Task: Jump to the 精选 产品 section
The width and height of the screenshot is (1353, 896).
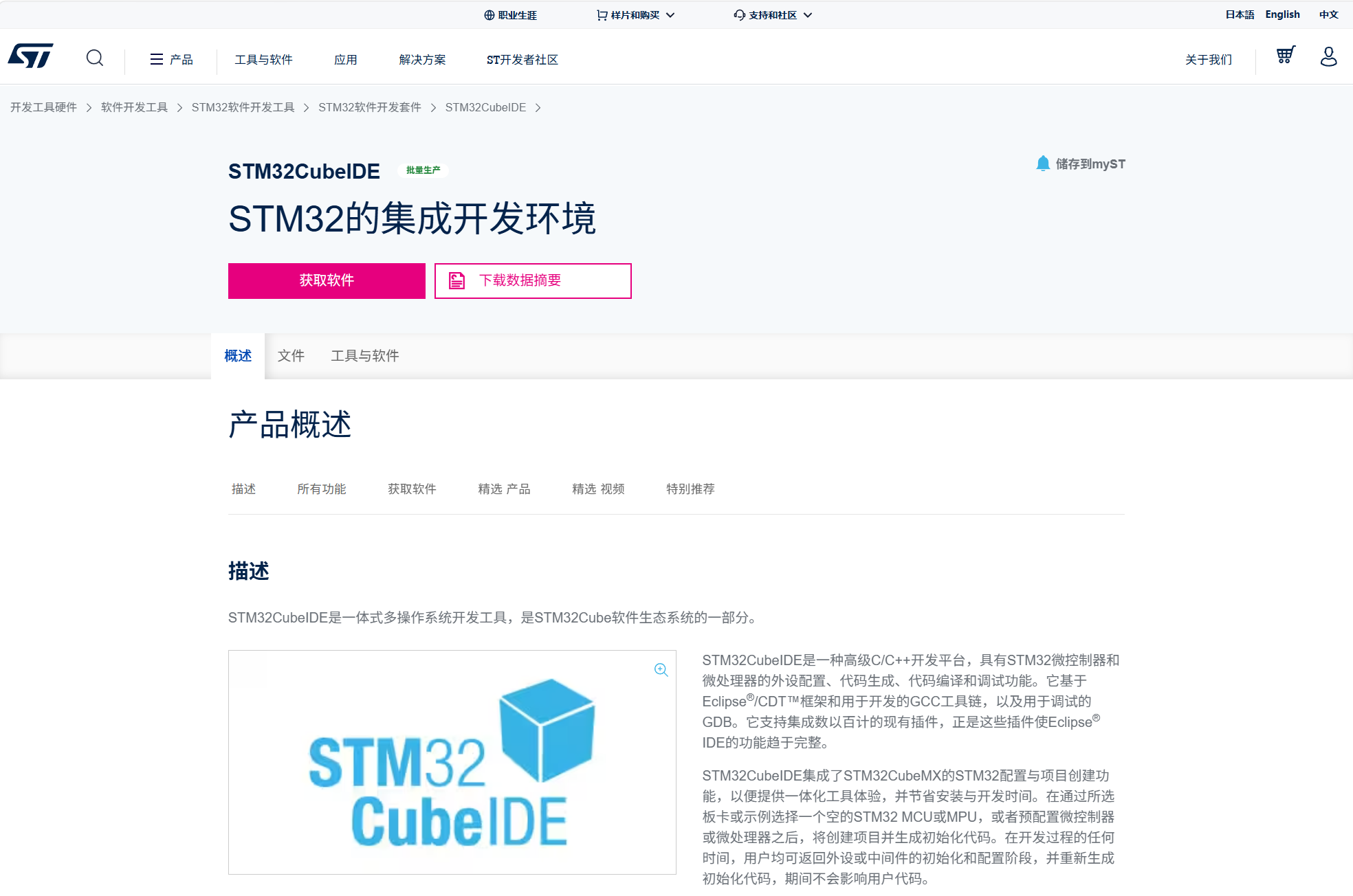Action: coord(504,489)
